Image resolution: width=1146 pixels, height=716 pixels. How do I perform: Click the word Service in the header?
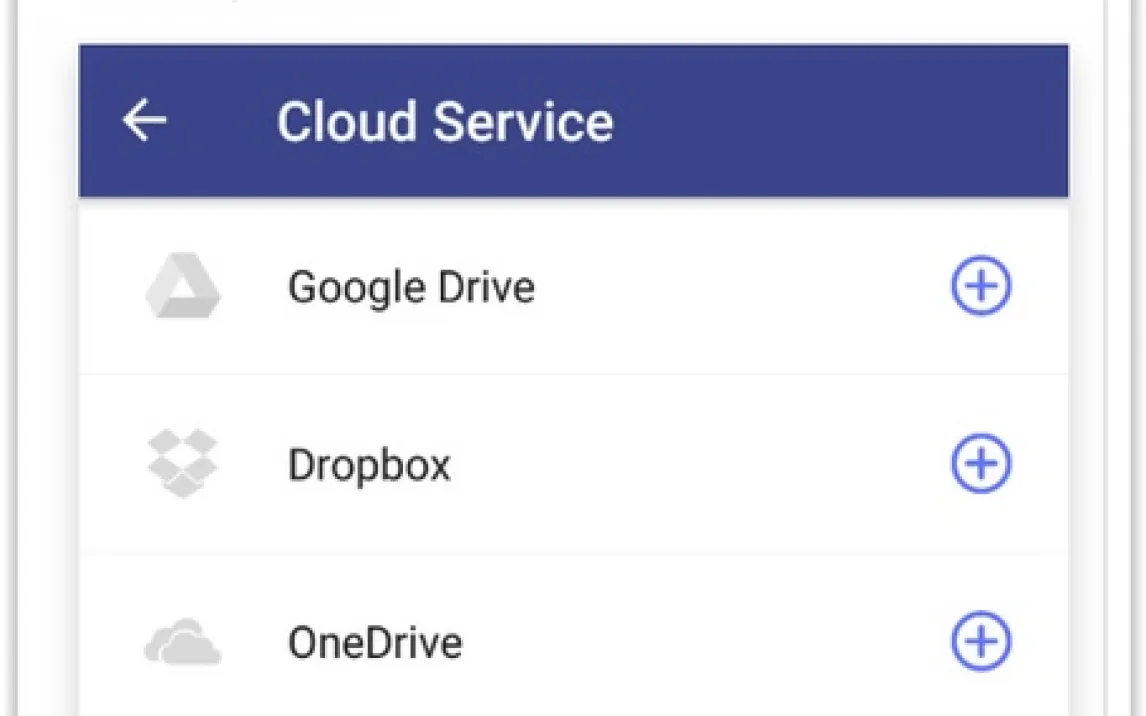pyautogui.click(x=522, y=121)
